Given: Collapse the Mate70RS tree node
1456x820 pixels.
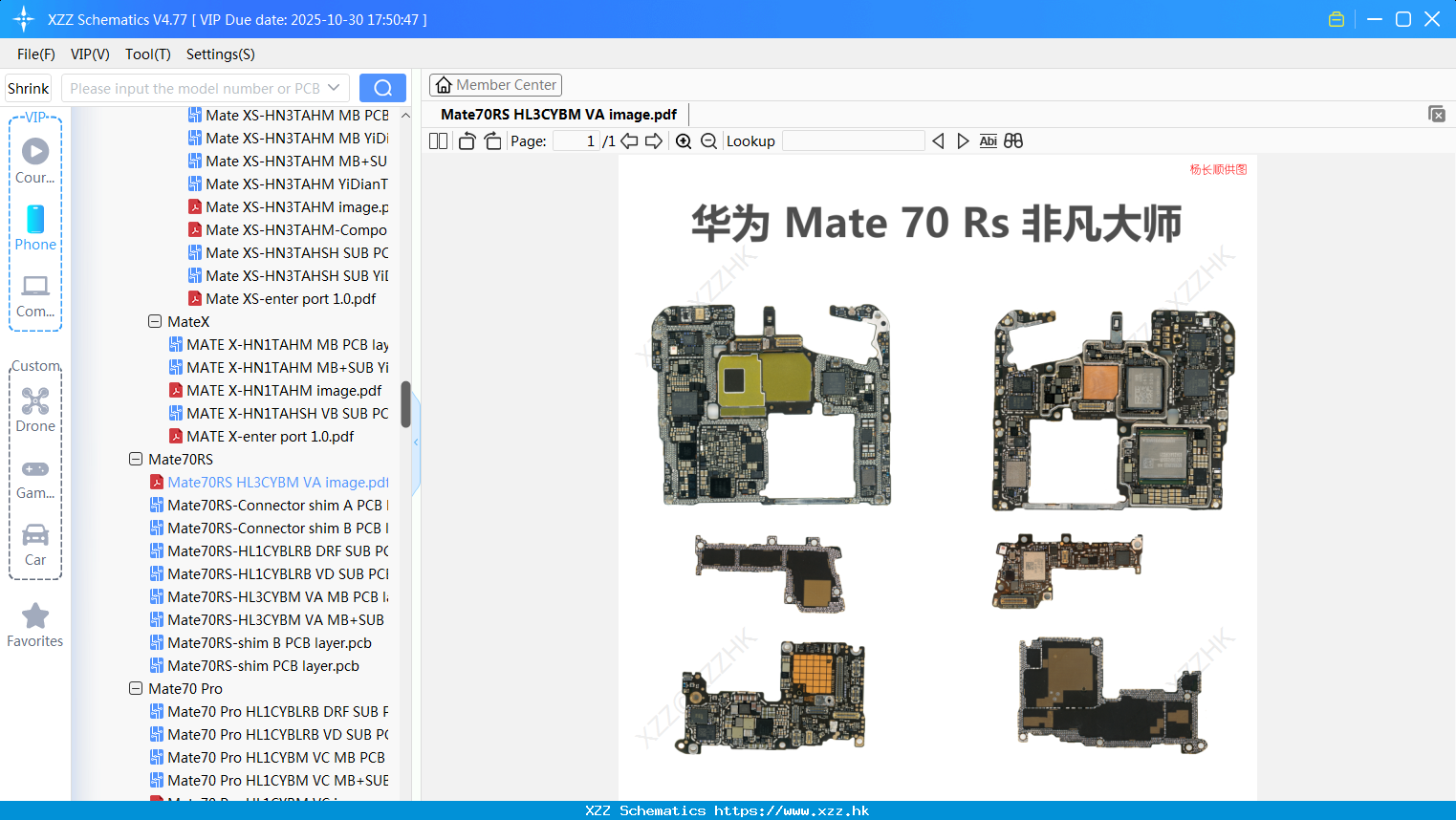Looking at the screenshot, I should pos(136,460).
